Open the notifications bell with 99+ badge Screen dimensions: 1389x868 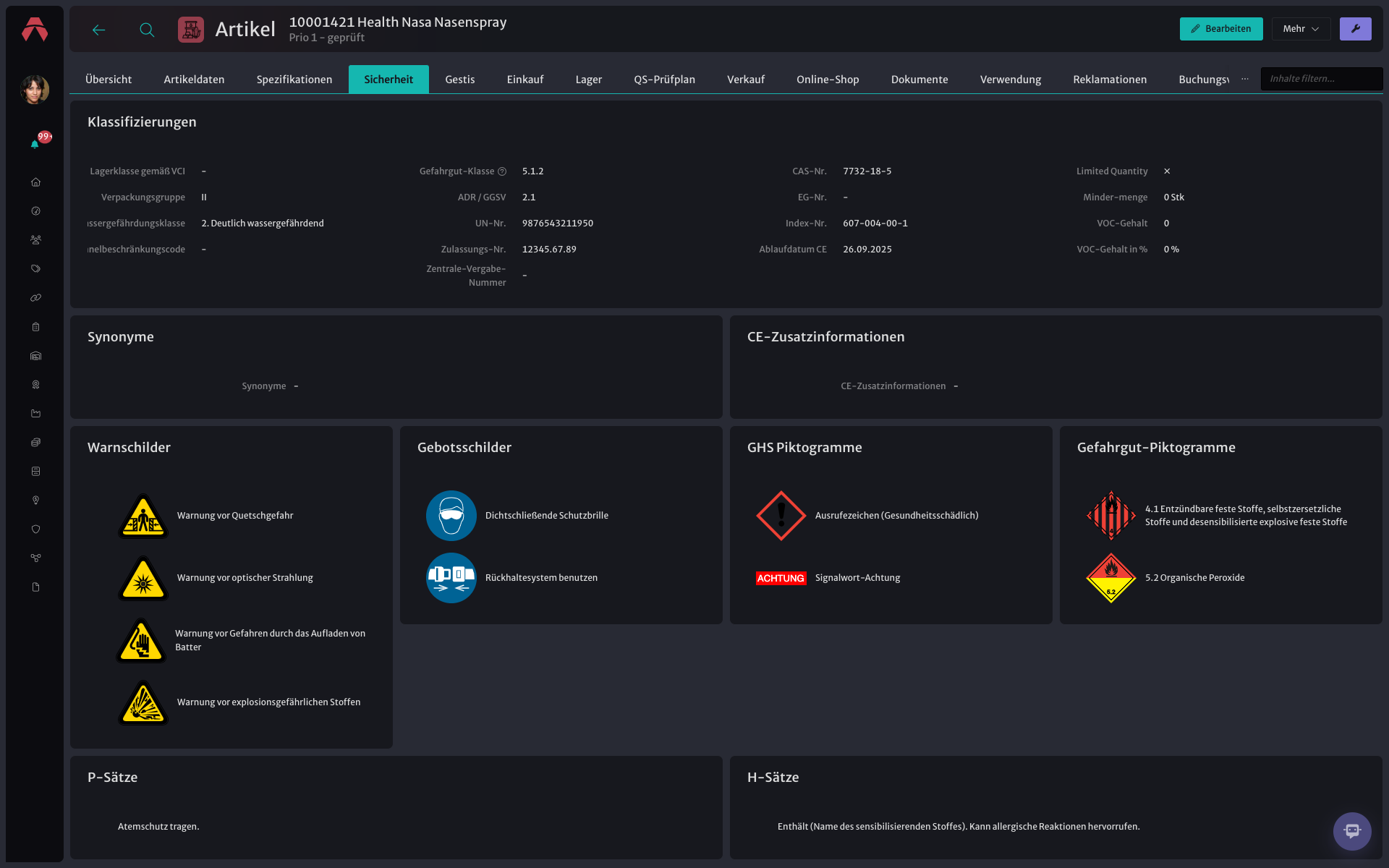[x=35, y=144]
